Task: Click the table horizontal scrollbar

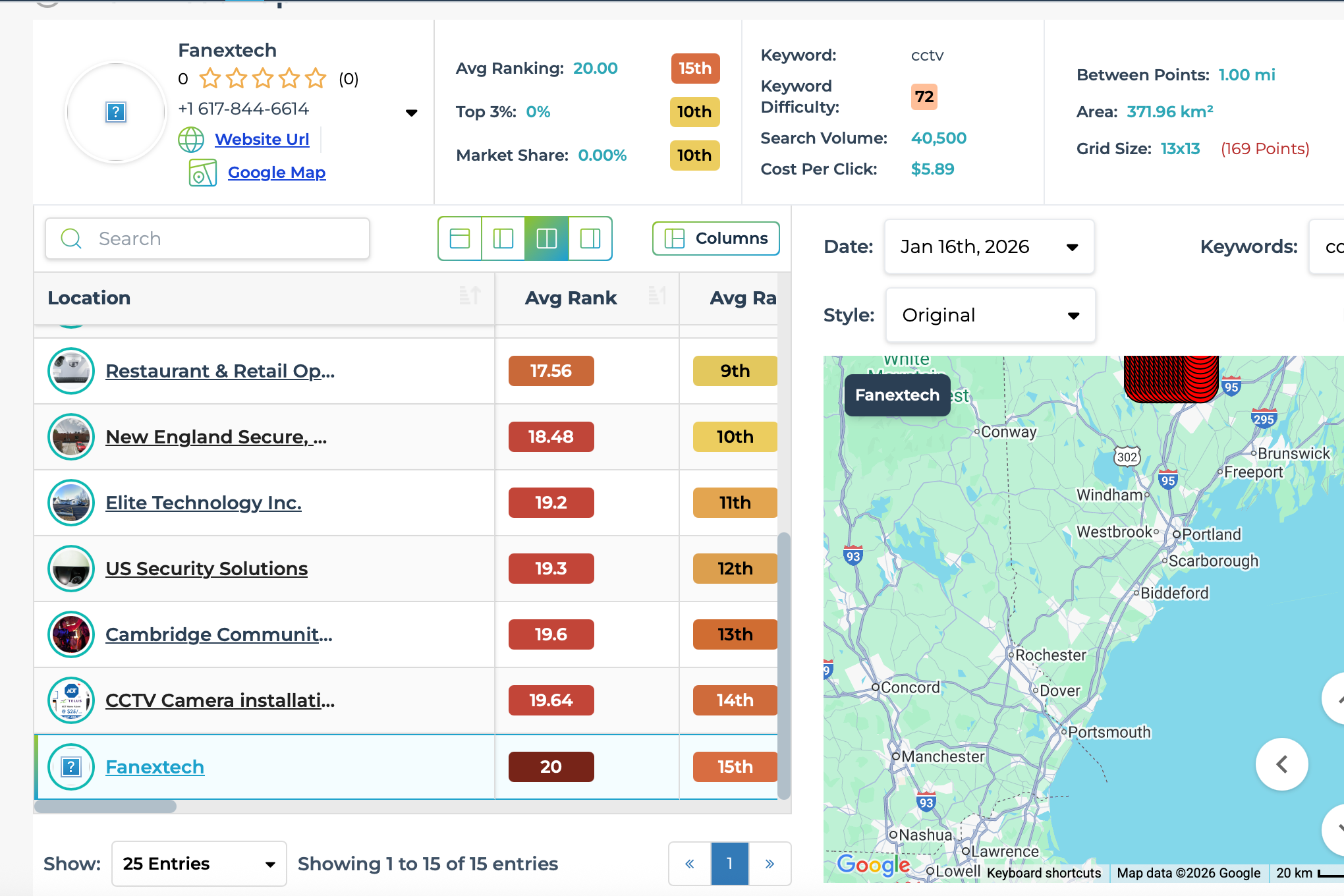Action: [x=105, y=806]
